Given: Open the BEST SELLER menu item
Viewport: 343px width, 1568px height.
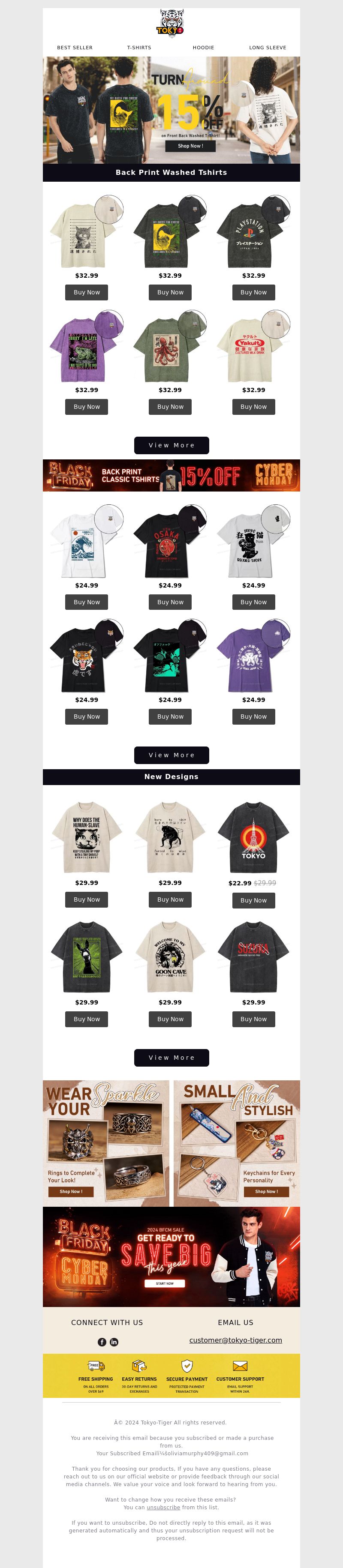Looking at the screenshot, I should (x=75, y=48).
